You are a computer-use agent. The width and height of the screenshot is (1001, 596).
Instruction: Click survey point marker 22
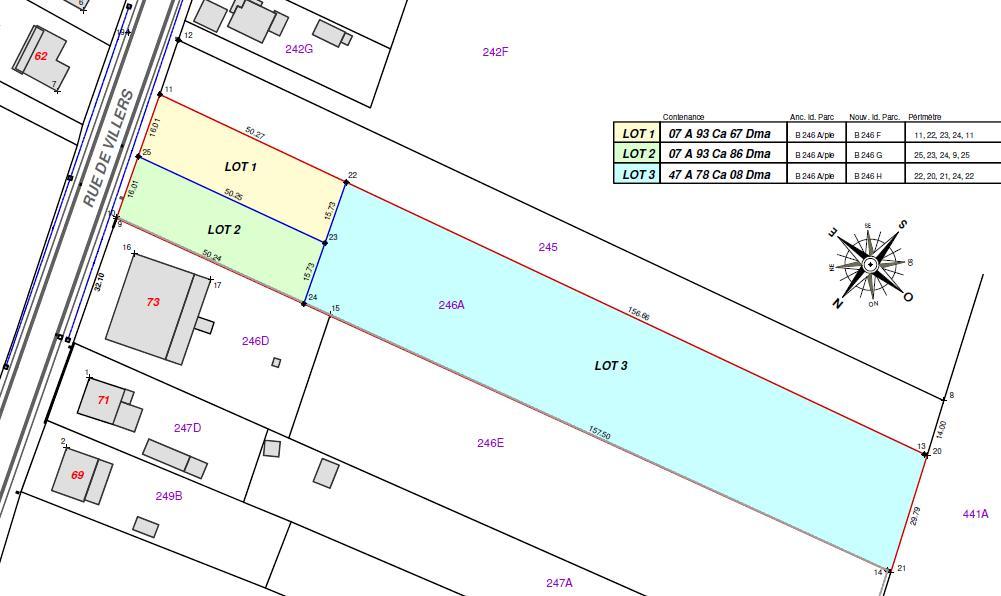click(x=344, y=182)
